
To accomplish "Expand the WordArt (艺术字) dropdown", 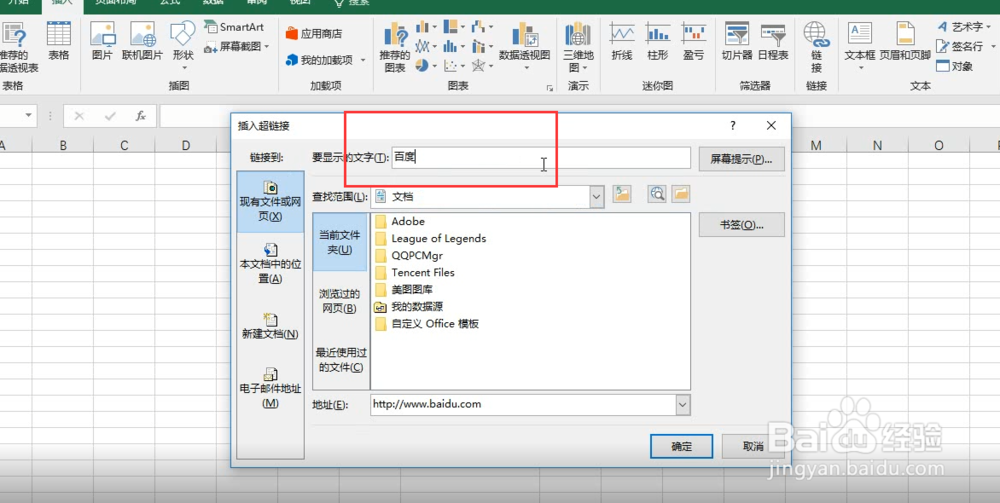I will point(989,27).
